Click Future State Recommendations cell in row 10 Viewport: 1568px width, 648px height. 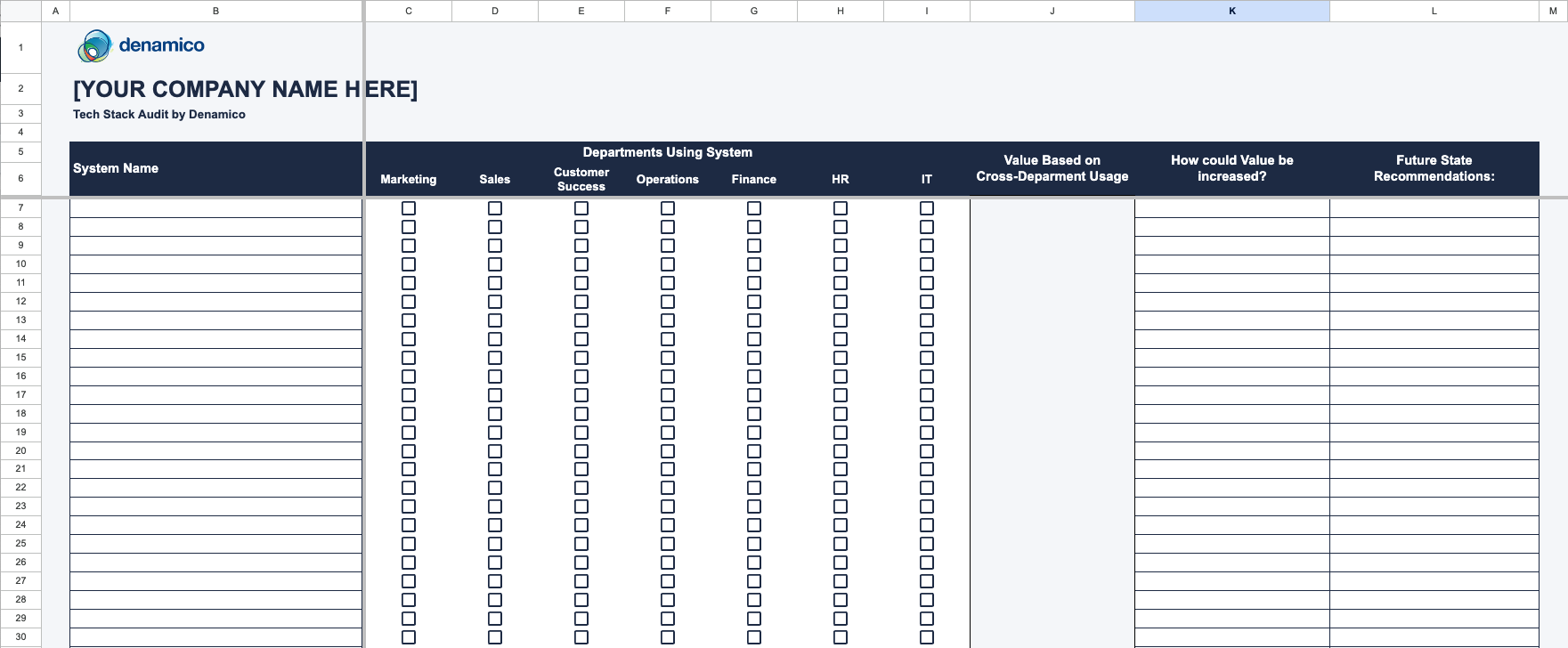1434,264
